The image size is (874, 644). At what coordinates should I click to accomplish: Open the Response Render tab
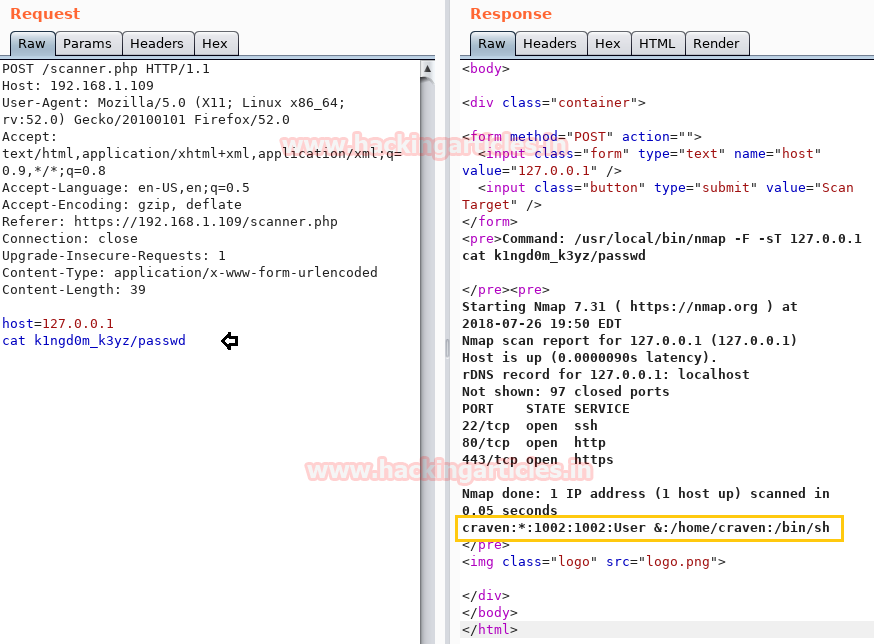point(716,43)
